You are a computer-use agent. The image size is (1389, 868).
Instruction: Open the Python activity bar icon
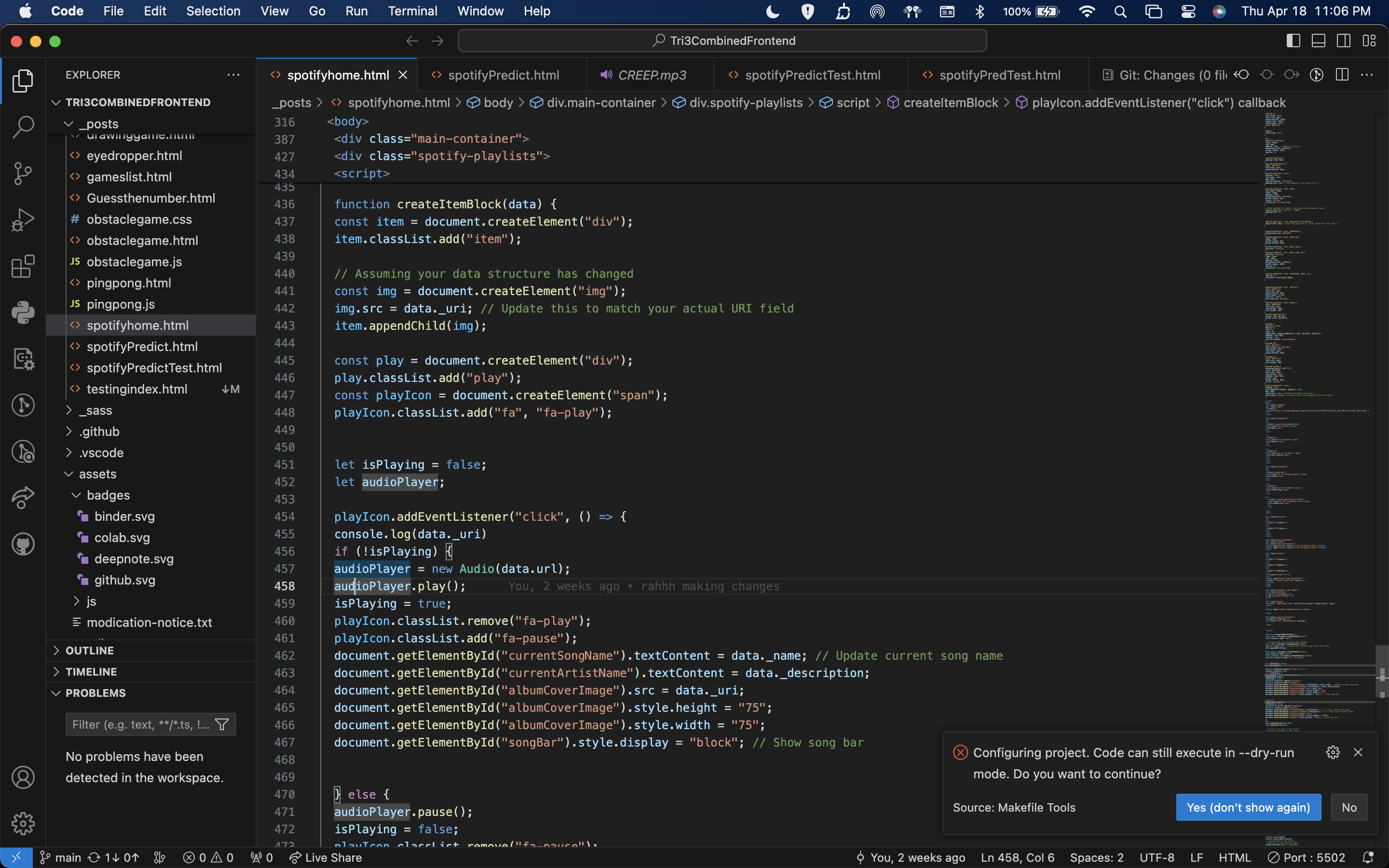tap(23, 313)
